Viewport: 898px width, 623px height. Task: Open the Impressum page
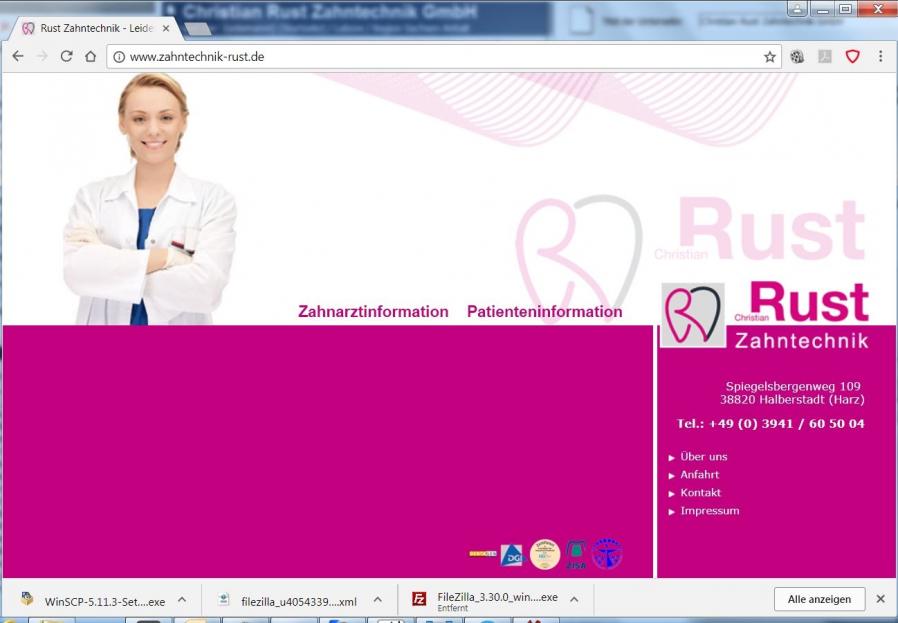710,511
